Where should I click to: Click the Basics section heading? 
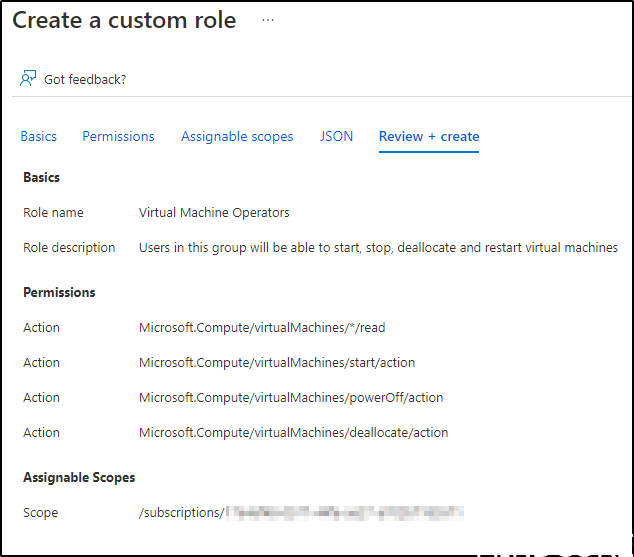tap(41, 177)
